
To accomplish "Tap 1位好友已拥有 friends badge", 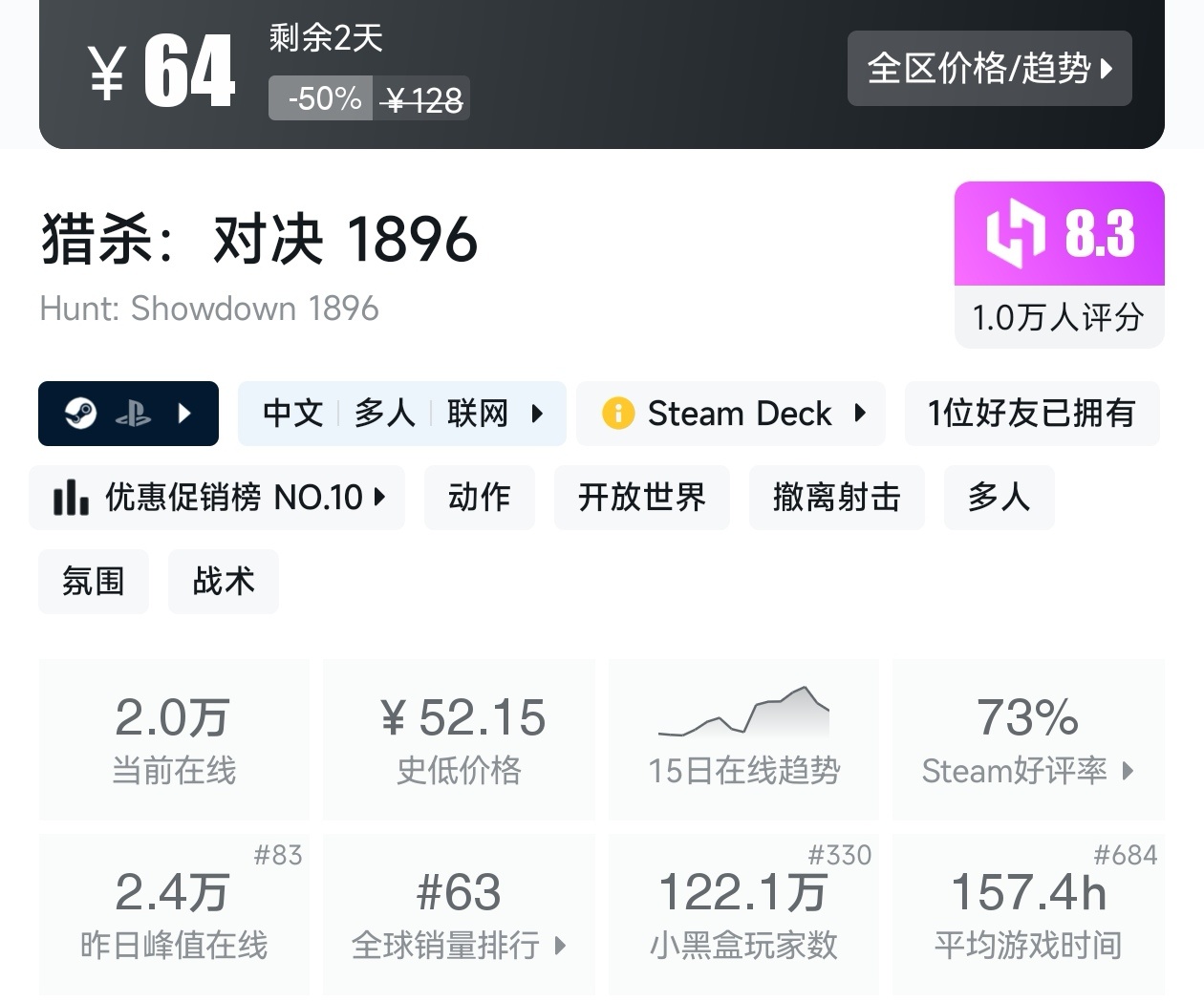I will coord(1031,414).
